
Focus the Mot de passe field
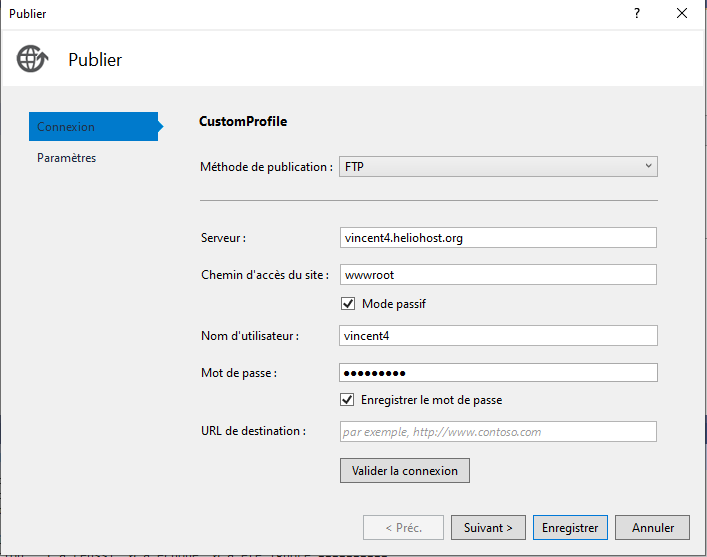click(x=498, y=372)
